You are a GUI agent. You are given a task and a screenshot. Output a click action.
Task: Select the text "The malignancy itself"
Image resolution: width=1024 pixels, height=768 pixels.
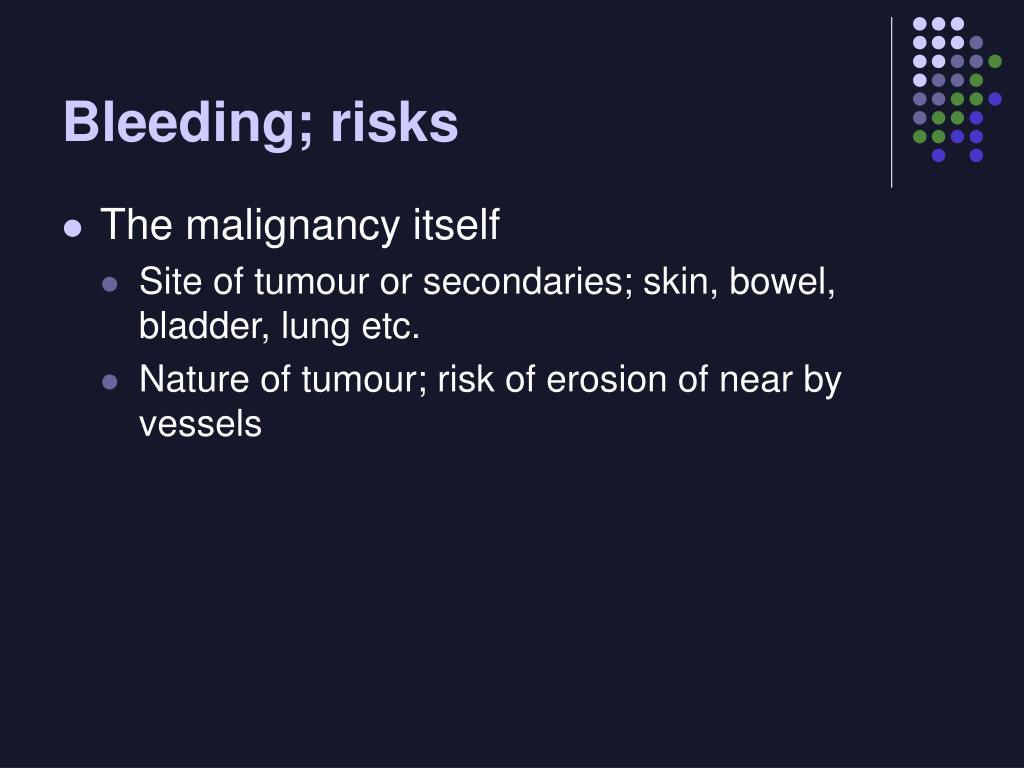coord(299,225)
